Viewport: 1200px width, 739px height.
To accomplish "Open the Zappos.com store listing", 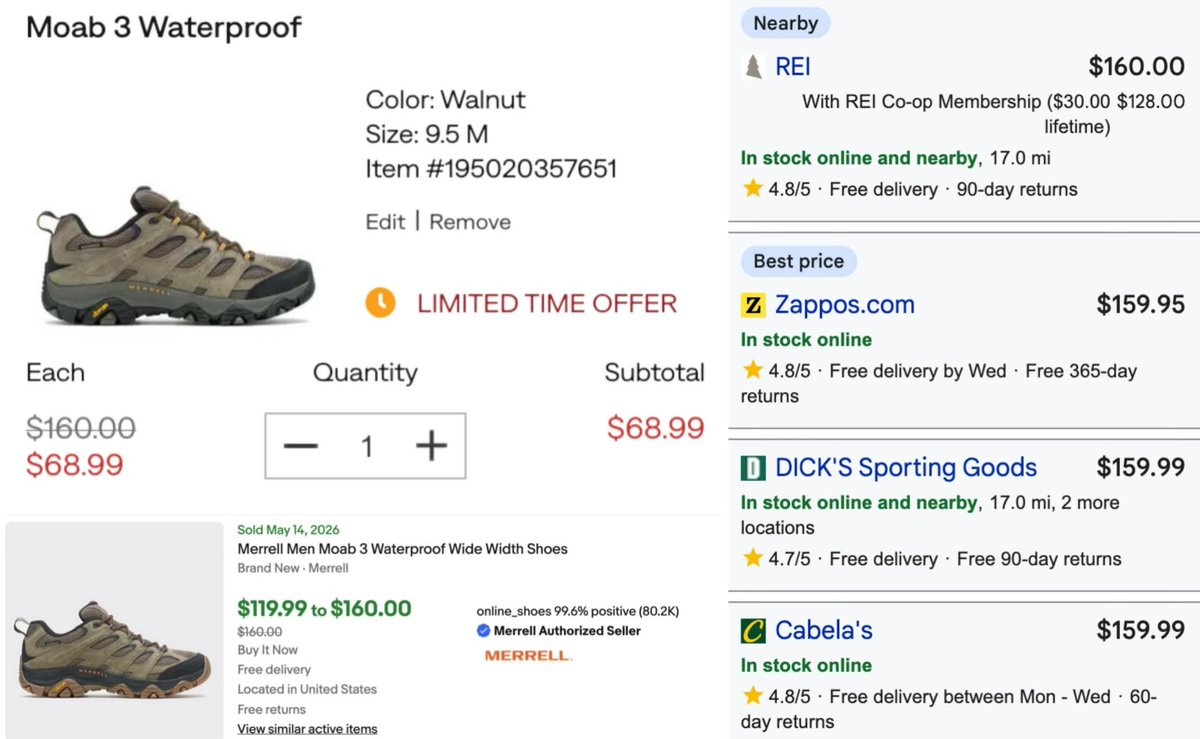I will (845, 305).
